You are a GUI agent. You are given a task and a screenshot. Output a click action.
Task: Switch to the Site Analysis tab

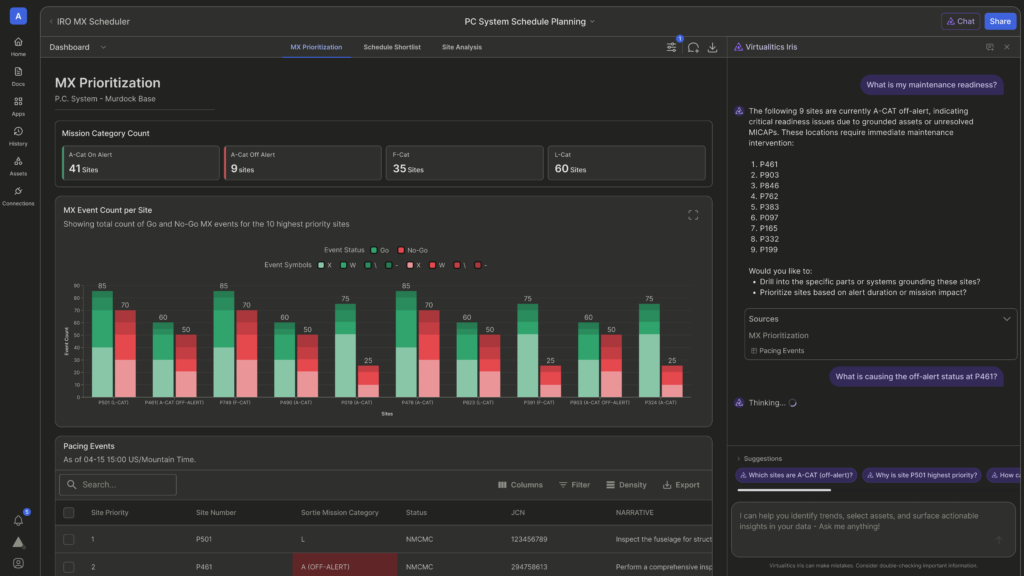point(462,47)
